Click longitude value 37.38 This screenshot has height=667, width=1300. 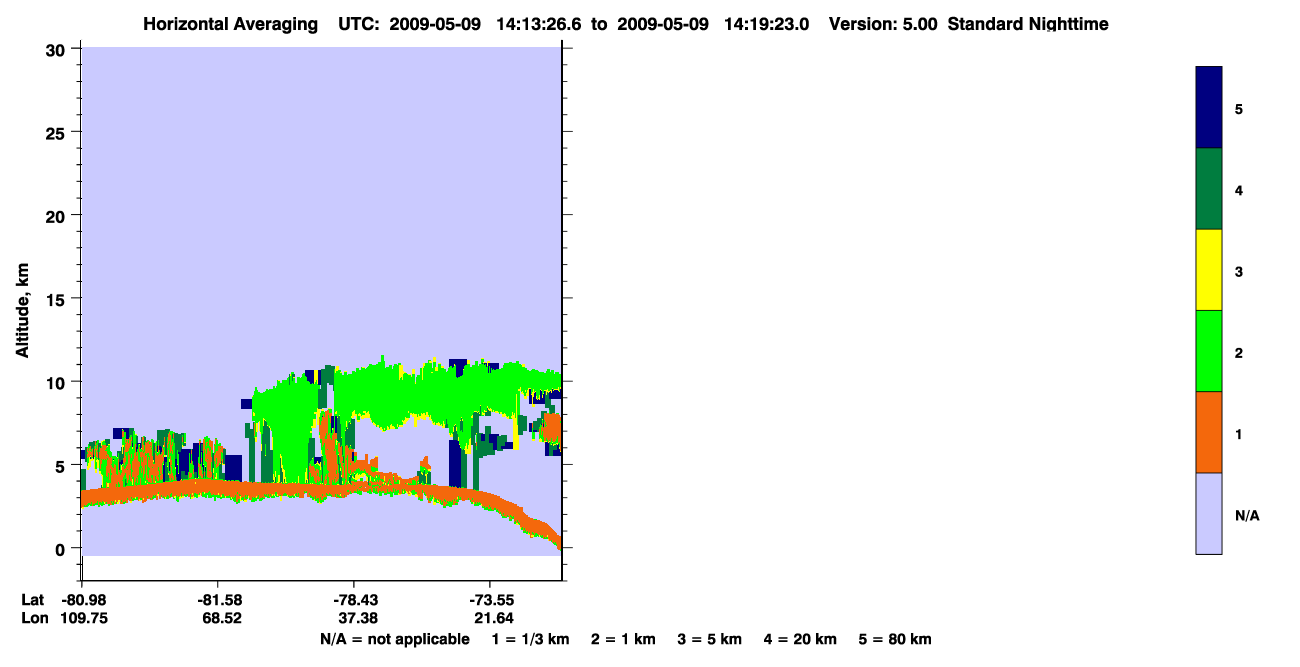(x=358, y=618)
